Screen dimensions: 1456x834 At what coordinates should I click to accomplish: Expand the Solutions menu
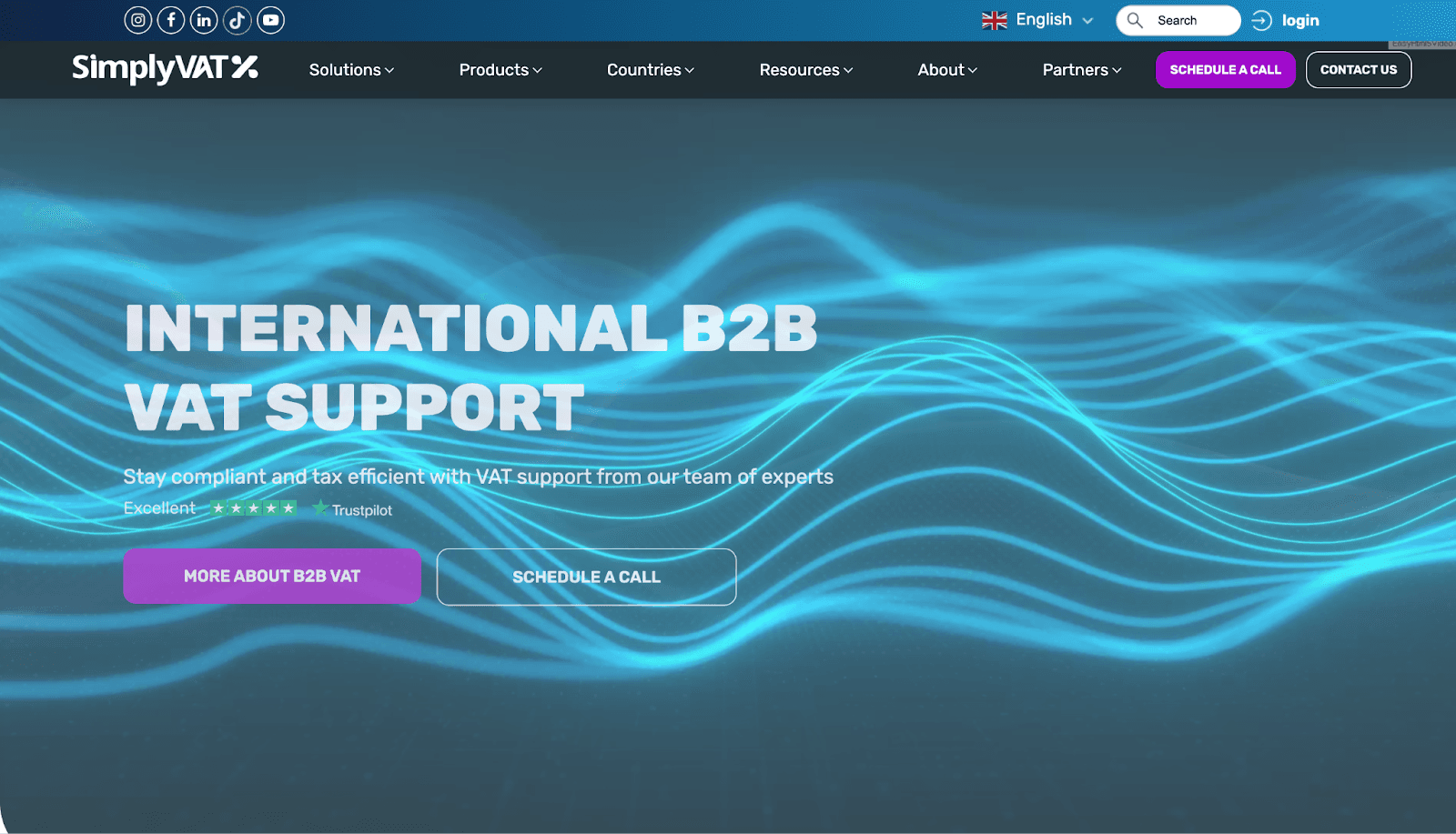[x=351, y=70]
